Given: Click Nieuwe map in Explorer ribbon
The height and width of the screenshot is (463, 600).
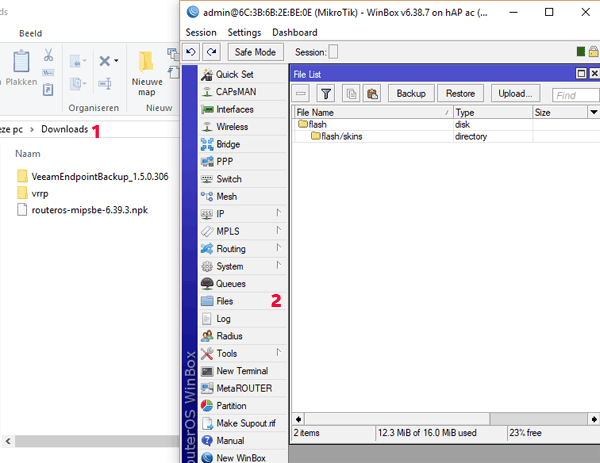Looking at the screenshot, I should (x=147, y=73).
